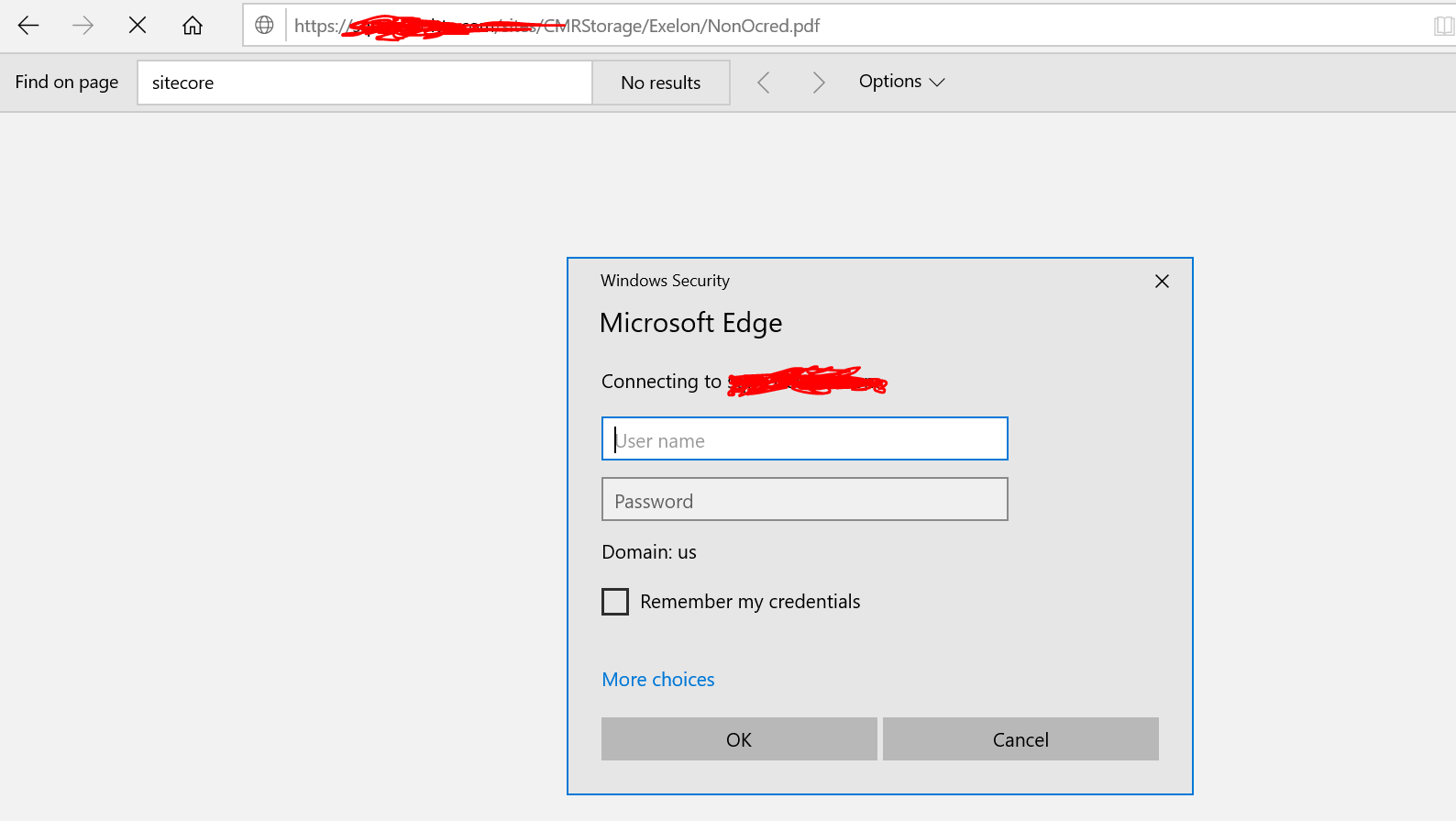
Task: Cancel the credentials prompt
Action: (x=1020, y=739)
